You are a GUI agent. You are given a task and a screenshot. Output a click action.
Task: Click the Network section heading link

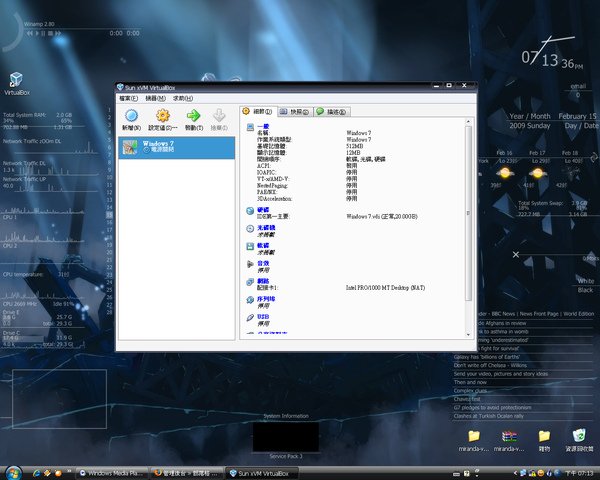pos(263,281)
